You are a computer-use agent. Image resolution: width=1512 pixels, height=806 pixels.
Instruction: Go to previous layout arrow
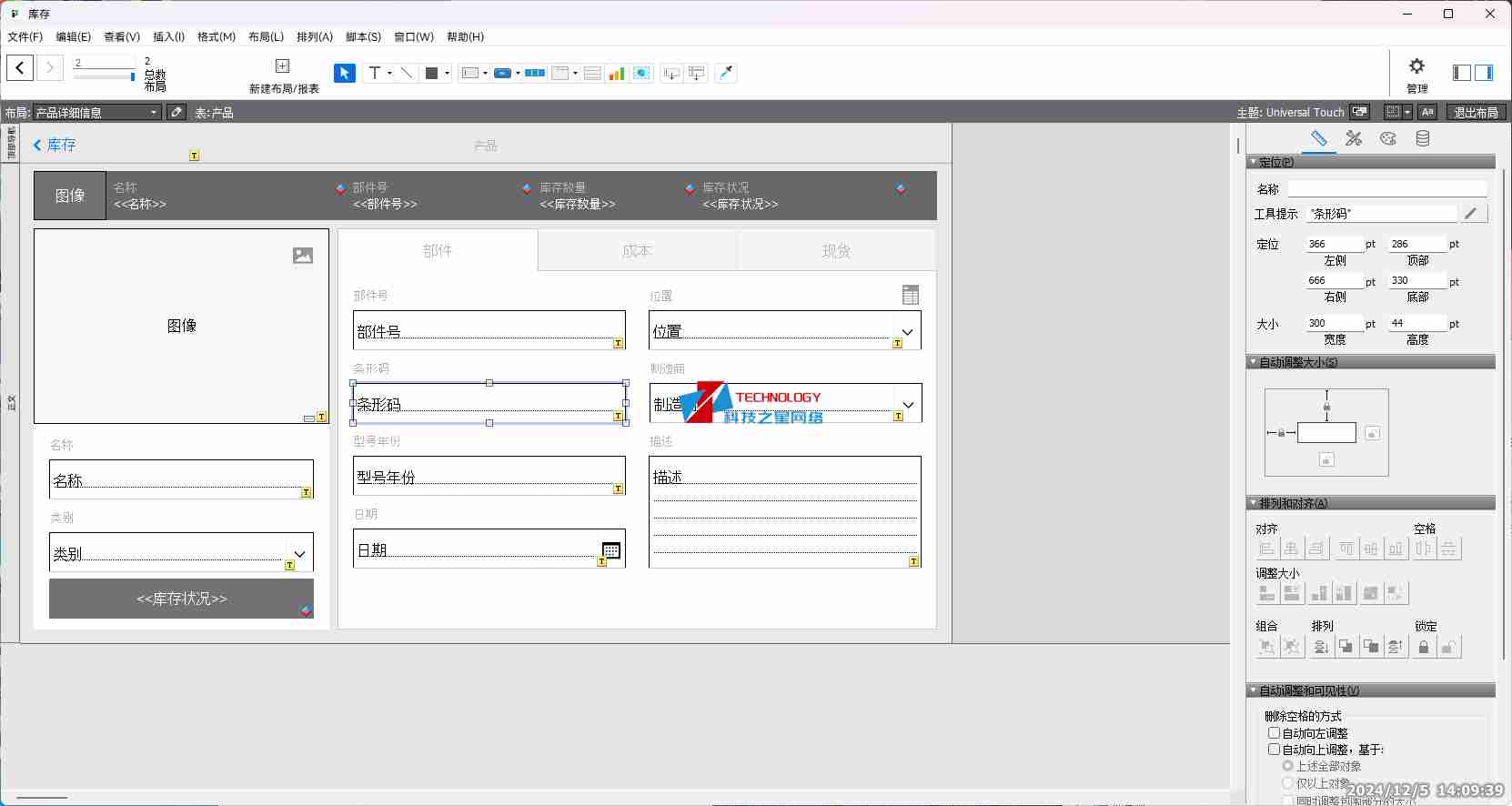(20, 67)
